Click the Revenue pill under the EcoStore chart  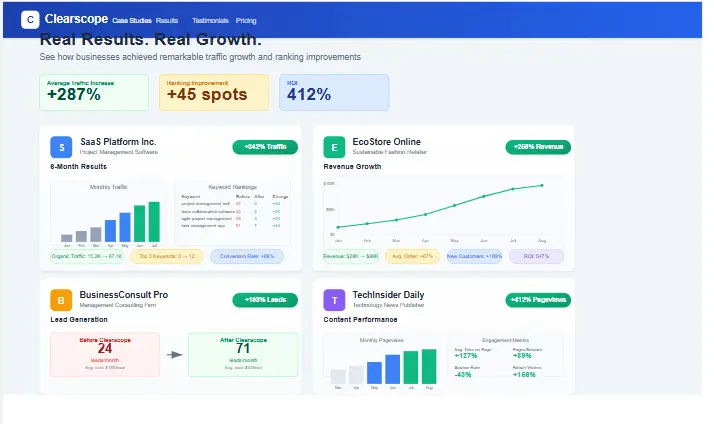(351, 256)
